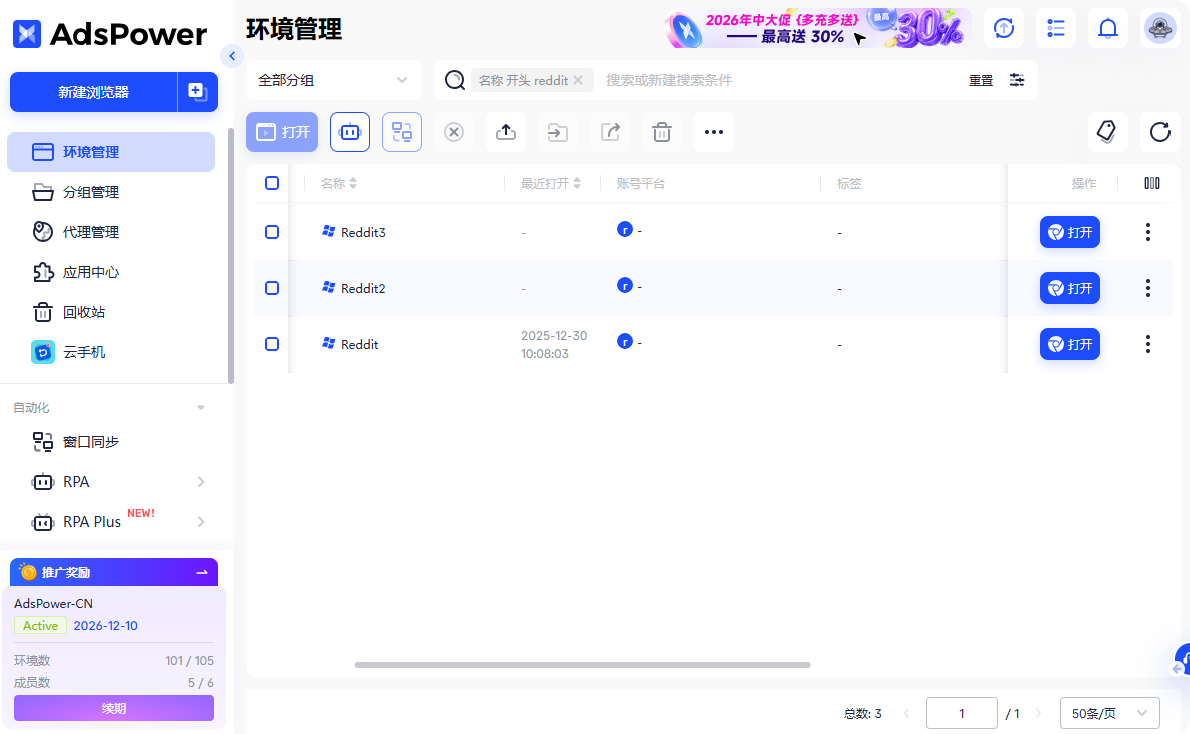Viewport: 1190px width, 734px height.
Task: Click the batch create plus icon
Action: point(197,92)
